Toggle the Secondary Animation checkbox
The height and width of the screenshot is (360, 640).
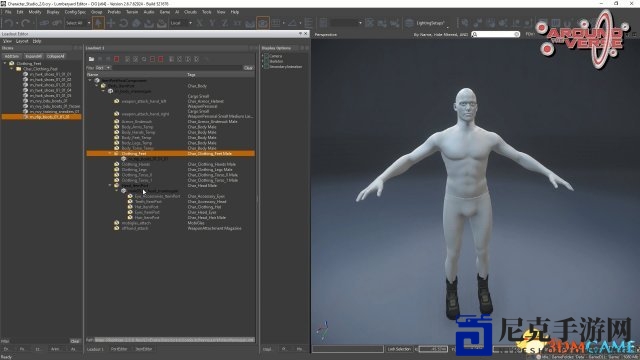[266, 67]
